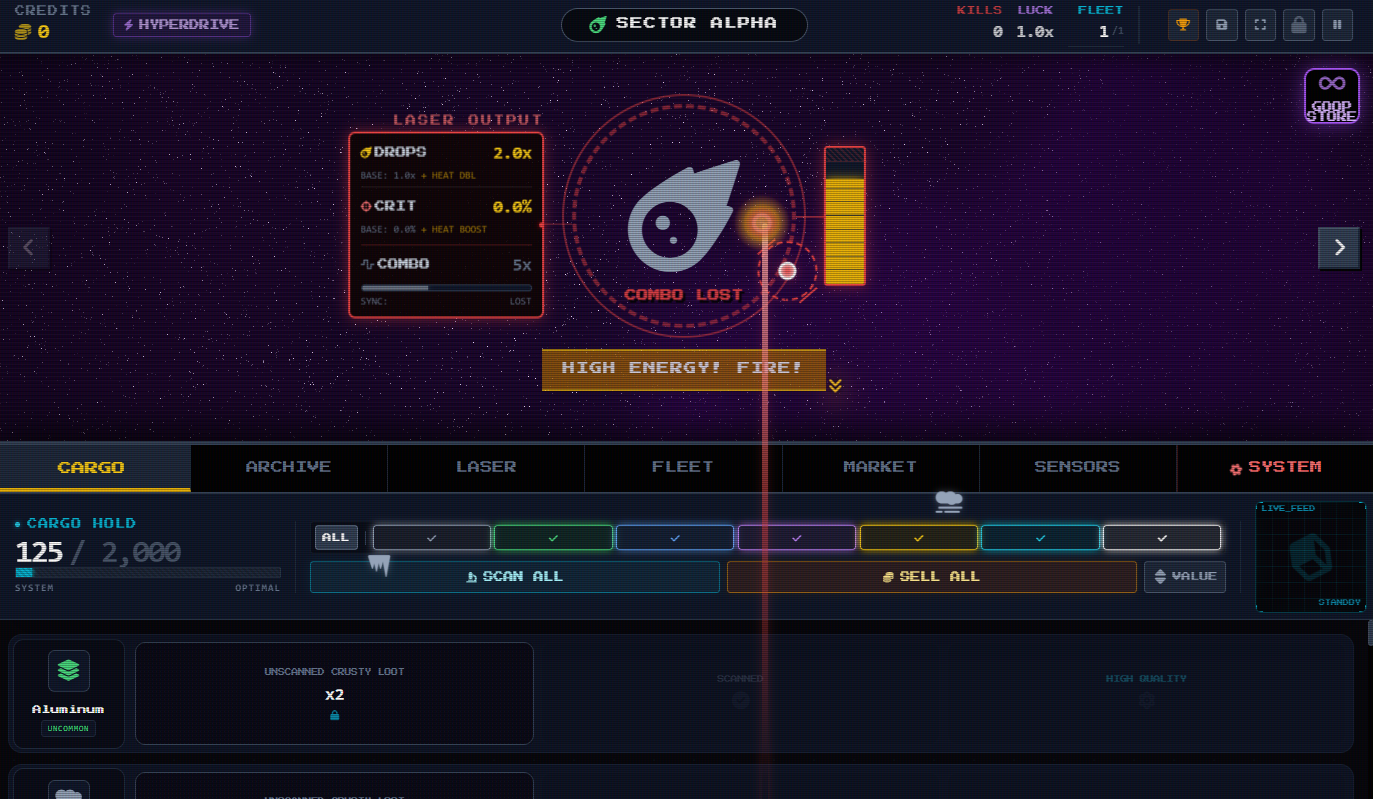Image resolution: width=1373 pixels, height=799 pixels.
Task: Click the KILLS counter value
Action: tap(998, 32)
